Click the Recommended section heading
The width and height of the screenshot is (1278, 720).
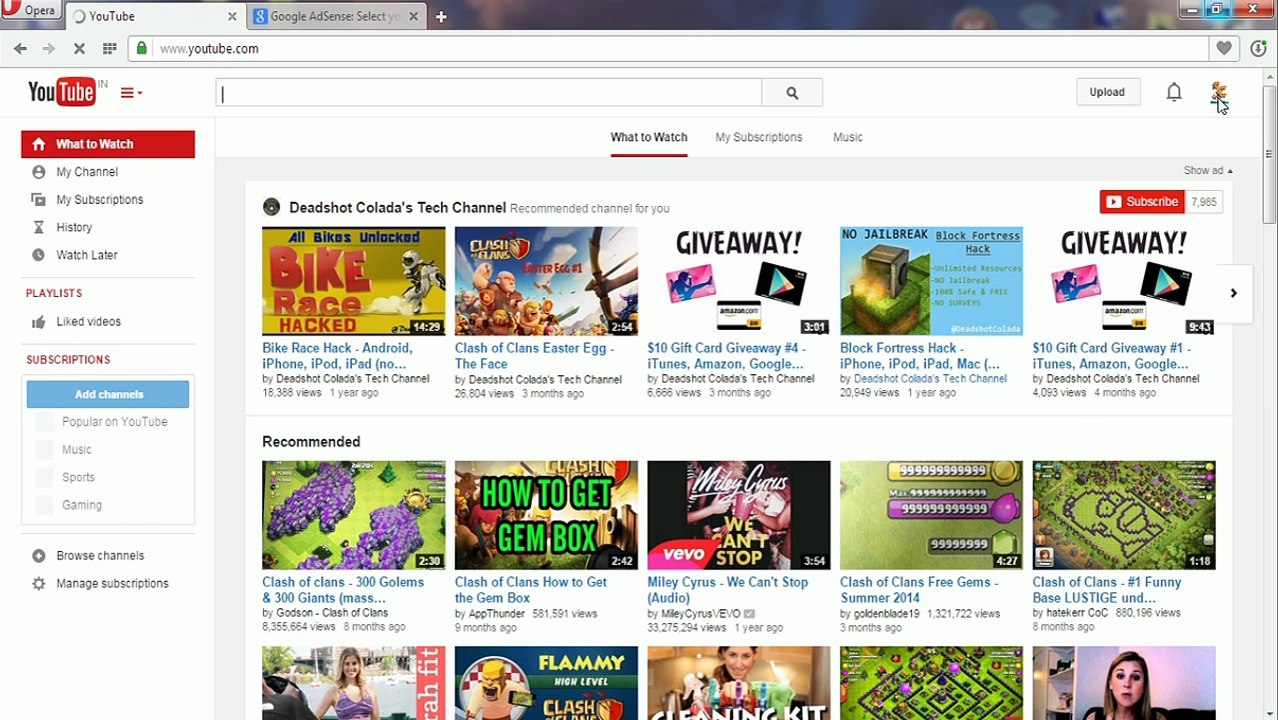(x=311, y=442)
